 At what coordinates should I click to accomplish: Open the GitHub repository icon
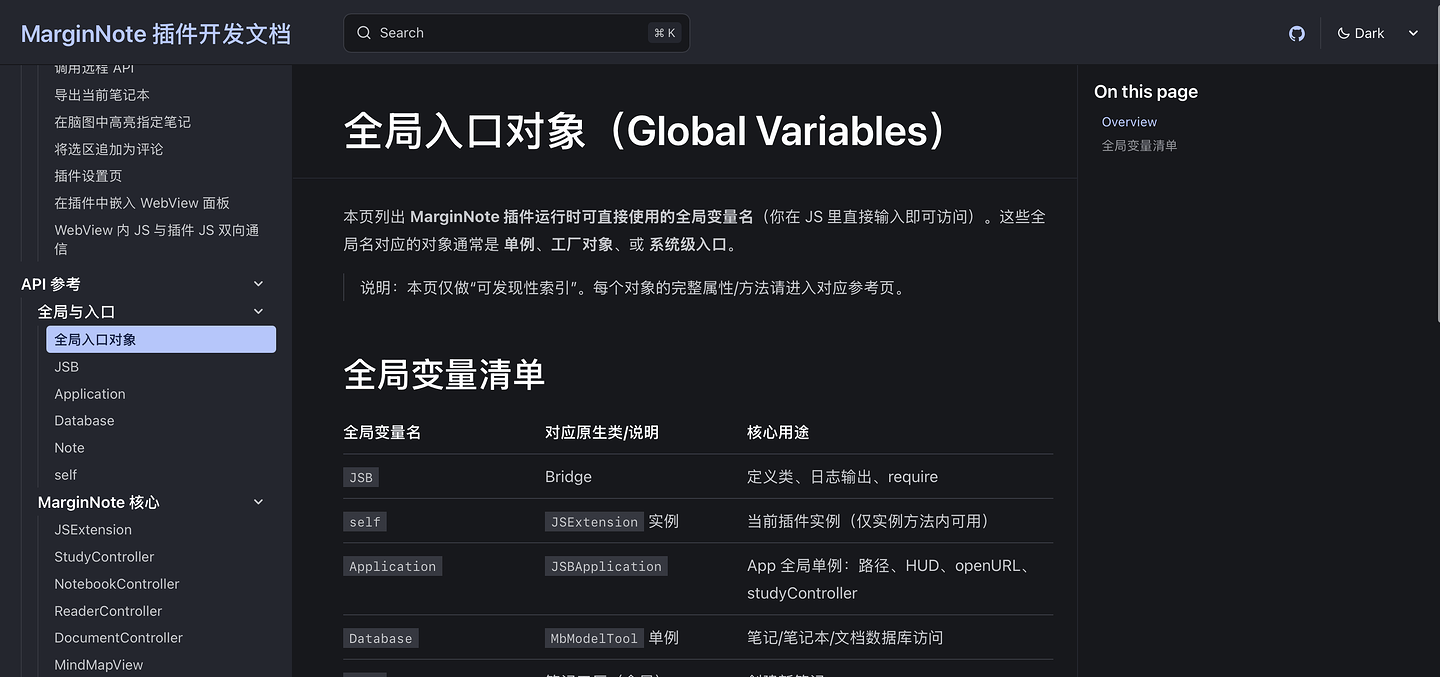tap(1297, 33)
